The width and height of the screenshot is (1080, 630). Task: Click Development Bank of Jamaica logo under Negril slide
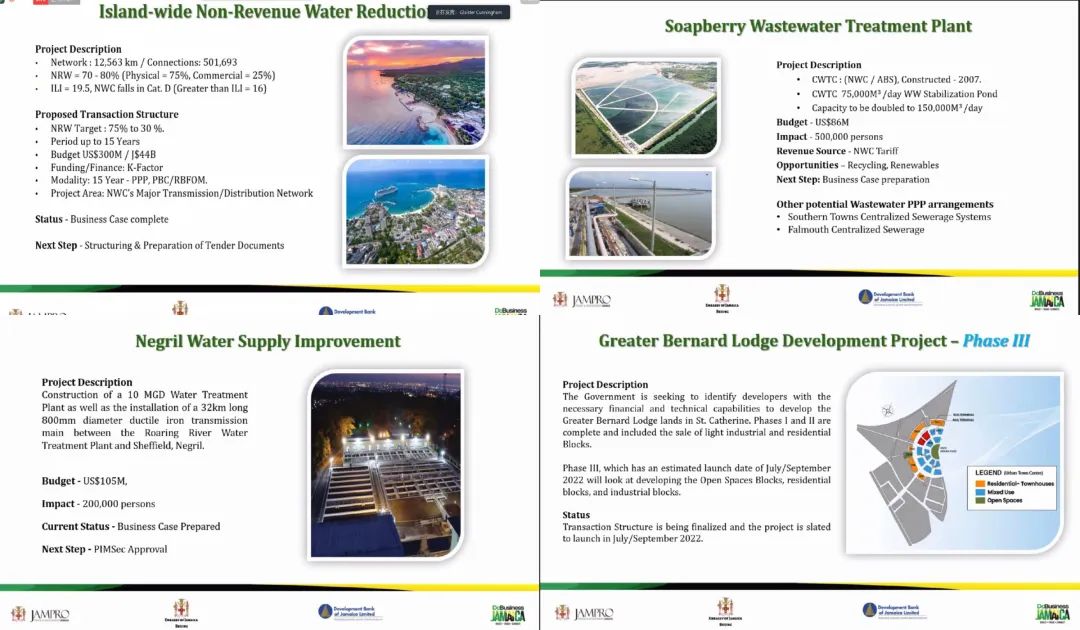[x=346, y=611]
